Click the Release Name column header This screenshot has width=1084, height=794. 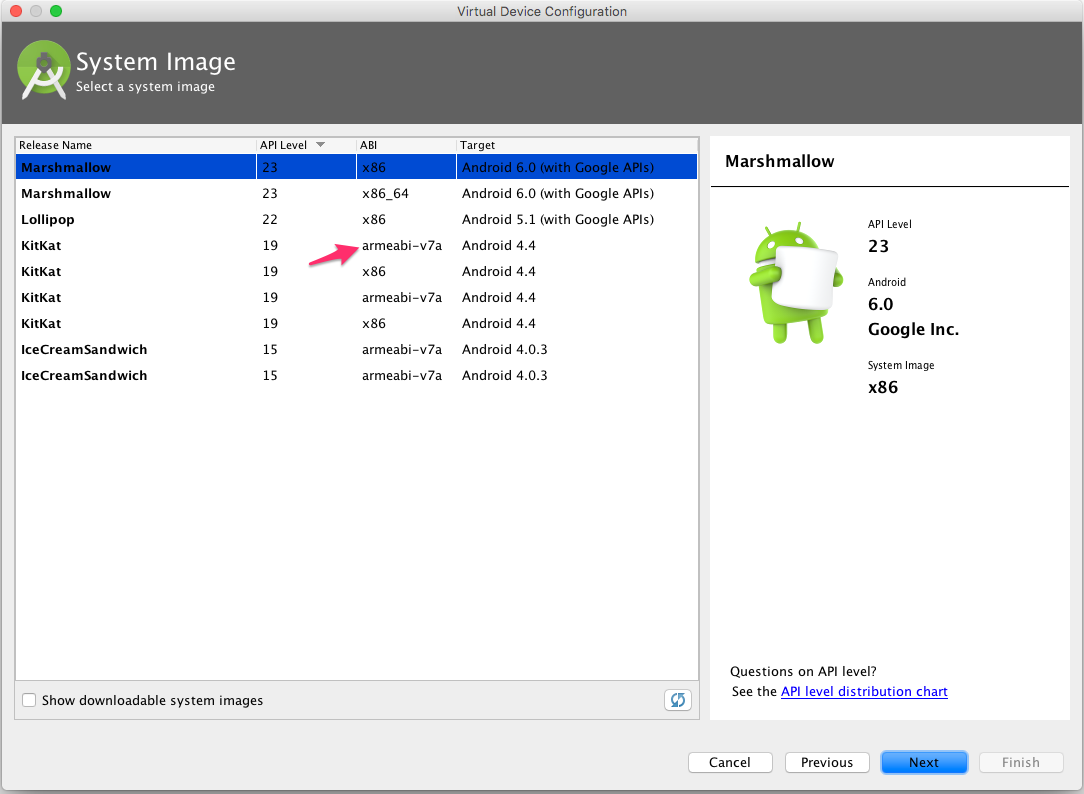(x=136, y=145)
